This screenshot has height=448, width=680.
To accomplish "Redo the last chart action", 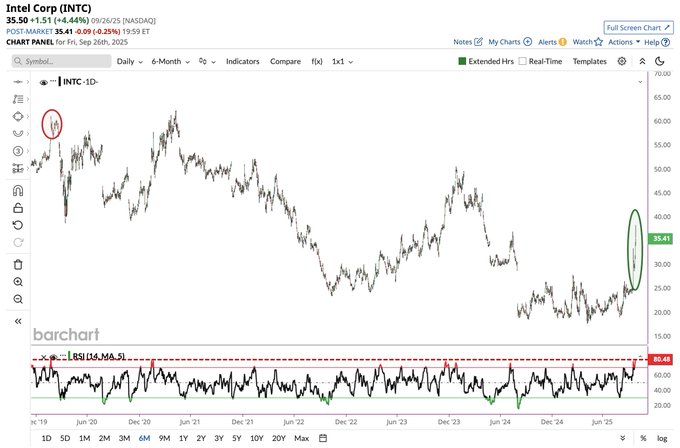I will tap(18, 242).
